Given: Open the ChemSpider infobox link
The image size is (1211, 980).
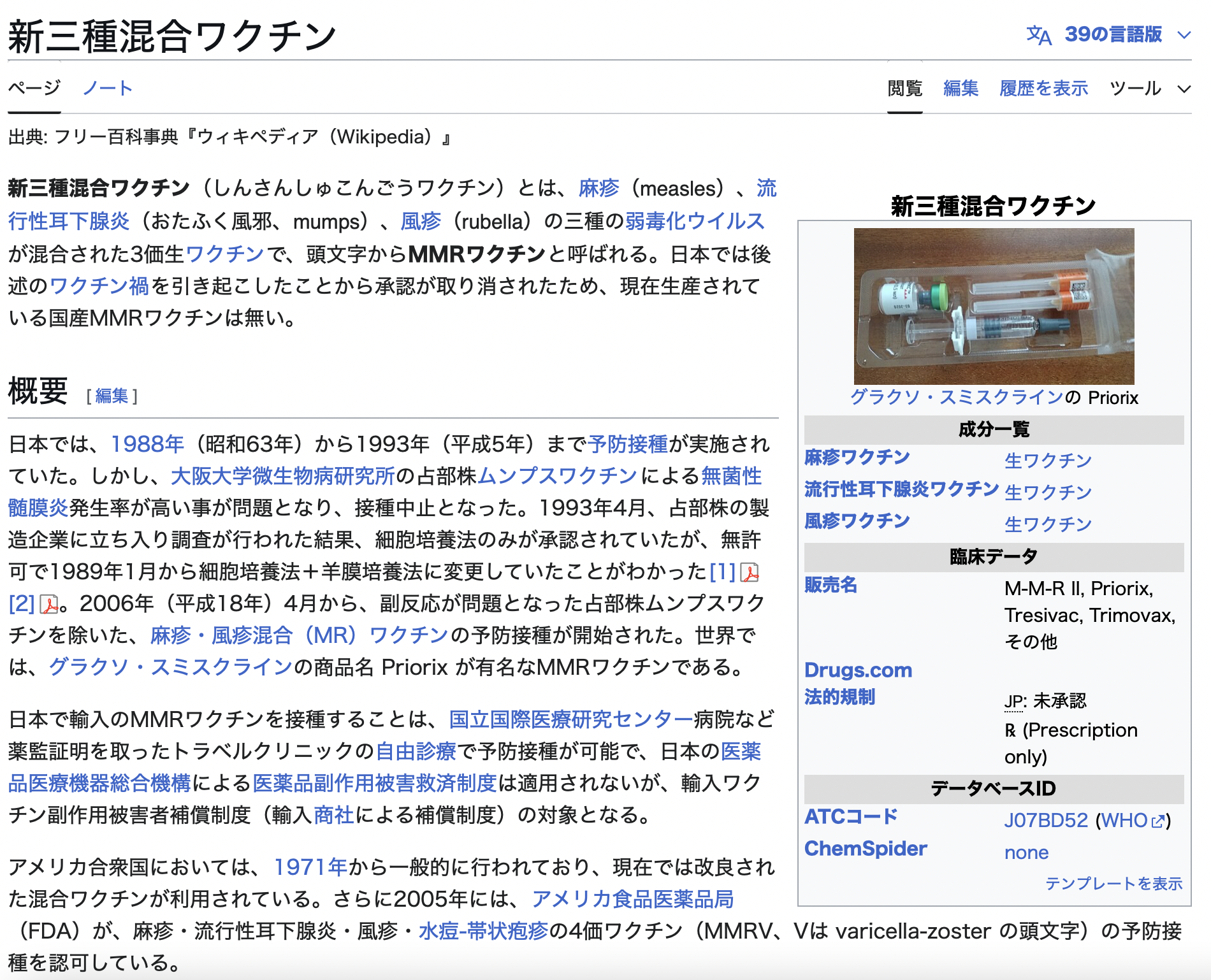Looking at the screenshot, I should pyautogui.click(x=866, y=849).
